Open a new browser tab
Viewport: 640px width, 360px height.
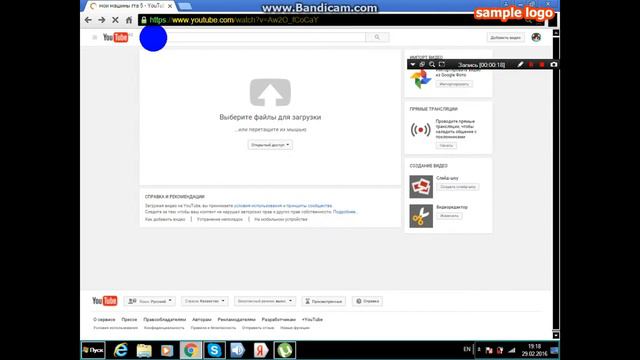point(185,6)
